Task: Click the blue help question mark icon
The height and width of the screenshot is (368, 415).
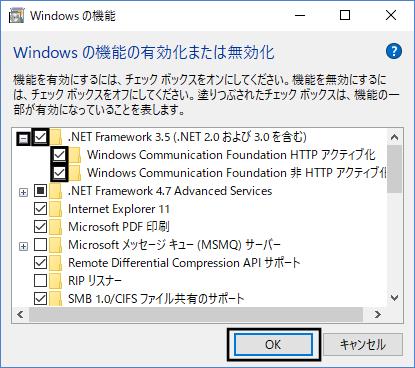Action: click(394, 51)
